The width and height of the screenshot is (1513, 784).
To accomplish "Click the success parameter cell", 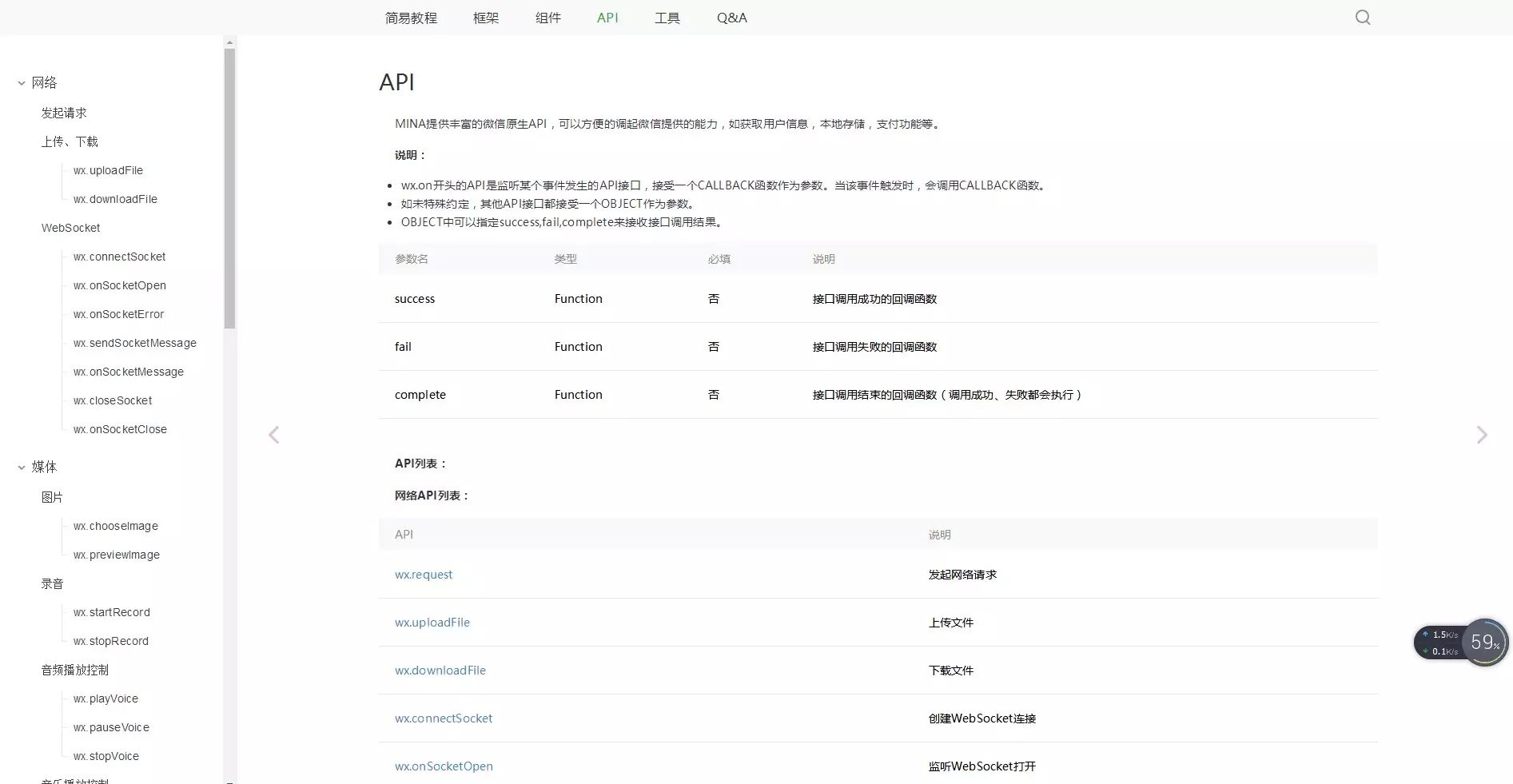I will point(415,299).
